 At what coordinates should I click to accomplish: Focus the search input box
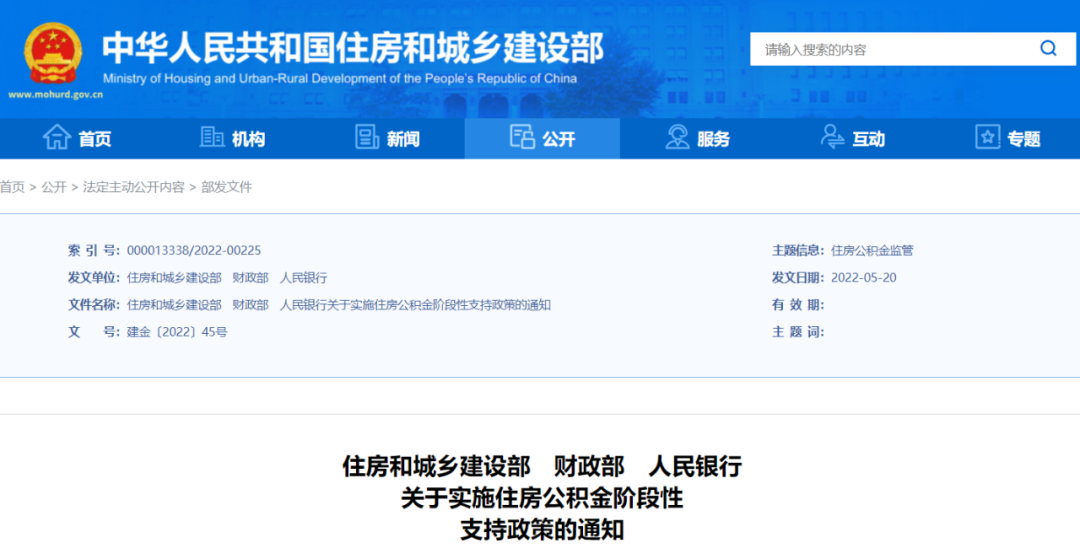pos(890,49)
